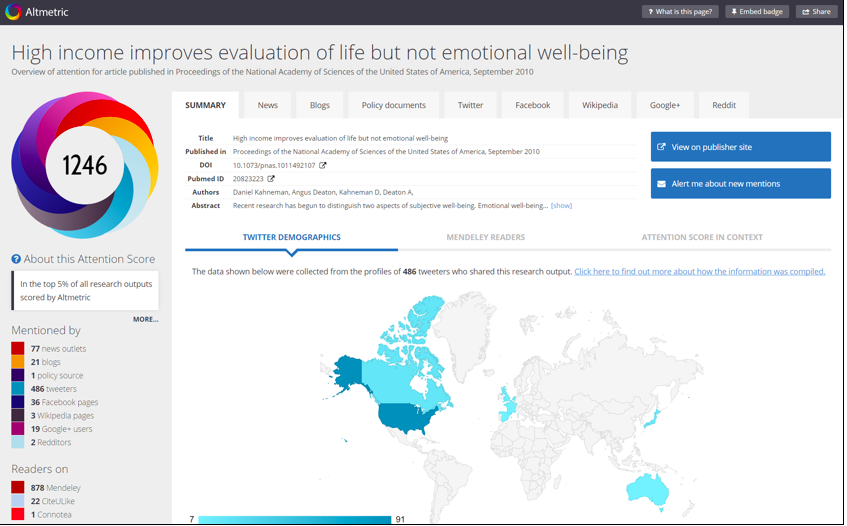This screenshot has height=526, width=847.
Task: Switch to the Google+ tab
Action: [x=665, y=105]
